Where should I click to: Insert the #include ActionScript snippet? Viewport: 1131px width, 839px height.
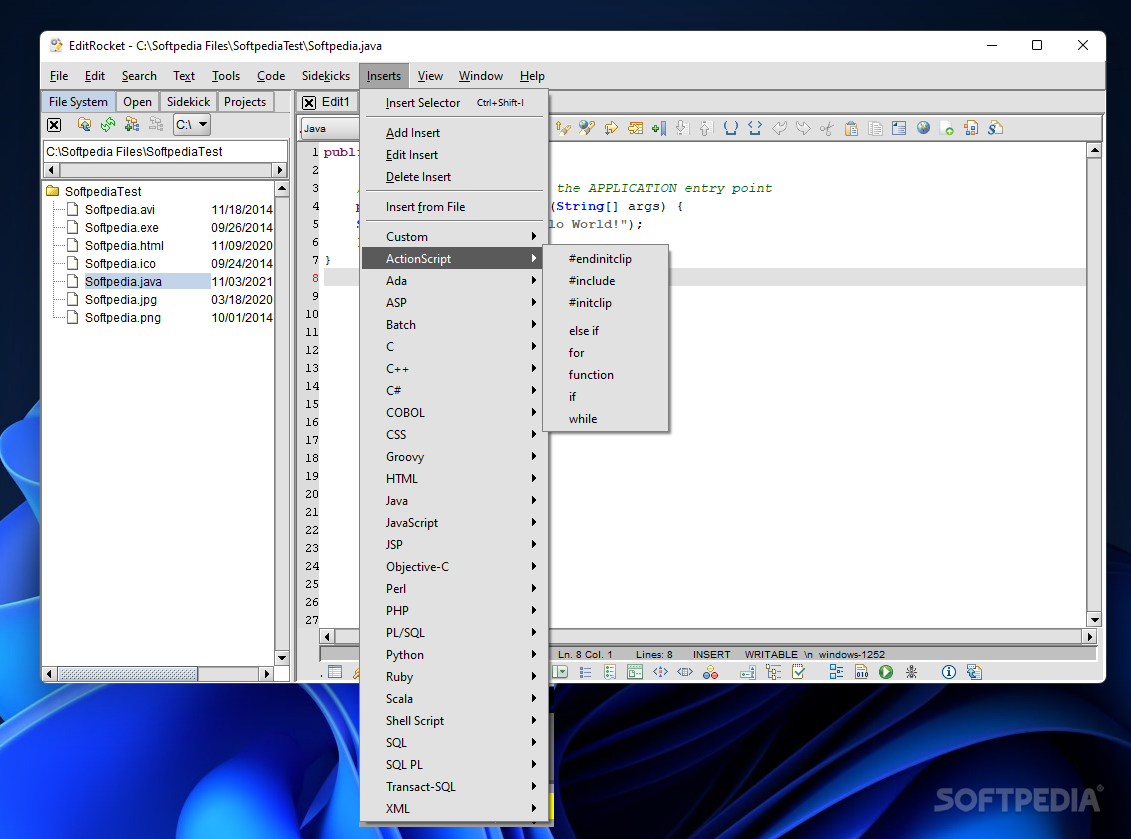pyautogui.click(x=605, y=281)
